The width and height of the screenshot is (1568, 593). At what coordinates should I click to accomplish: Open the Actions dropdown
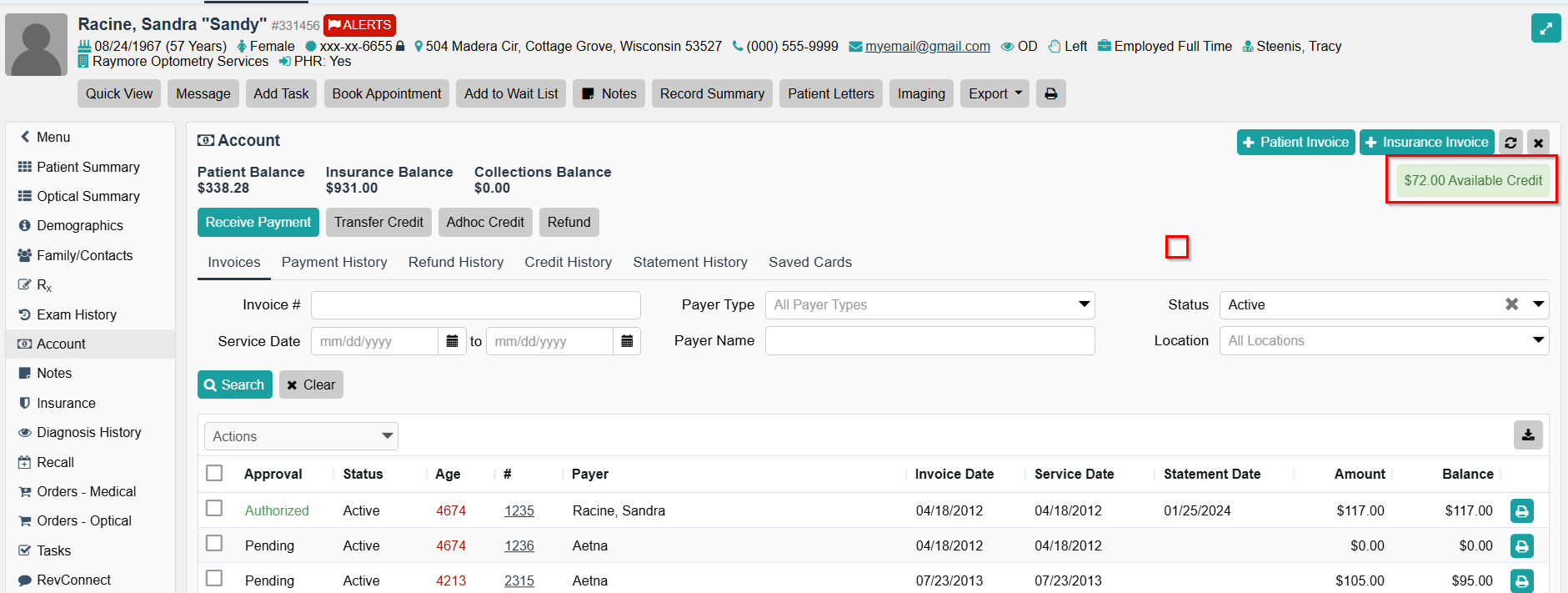[301, 436]
